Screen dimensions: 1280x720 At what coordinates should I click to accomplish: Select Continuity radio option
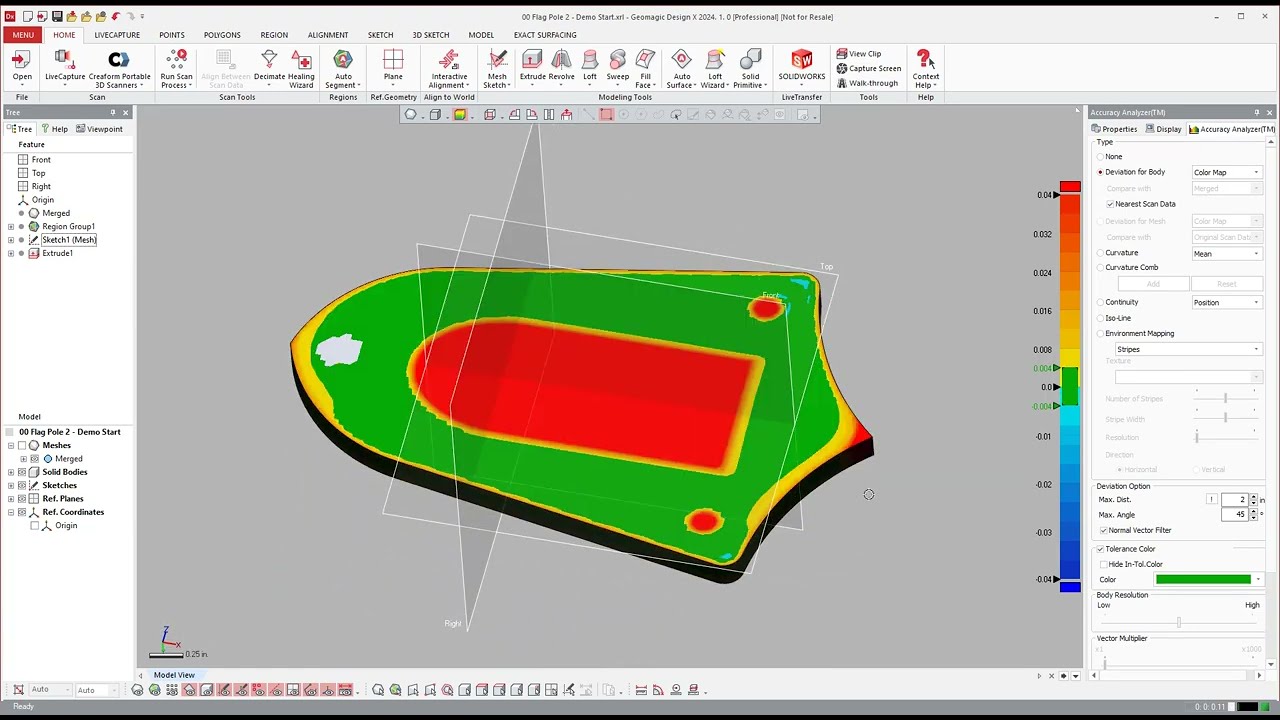(1101, 302)
